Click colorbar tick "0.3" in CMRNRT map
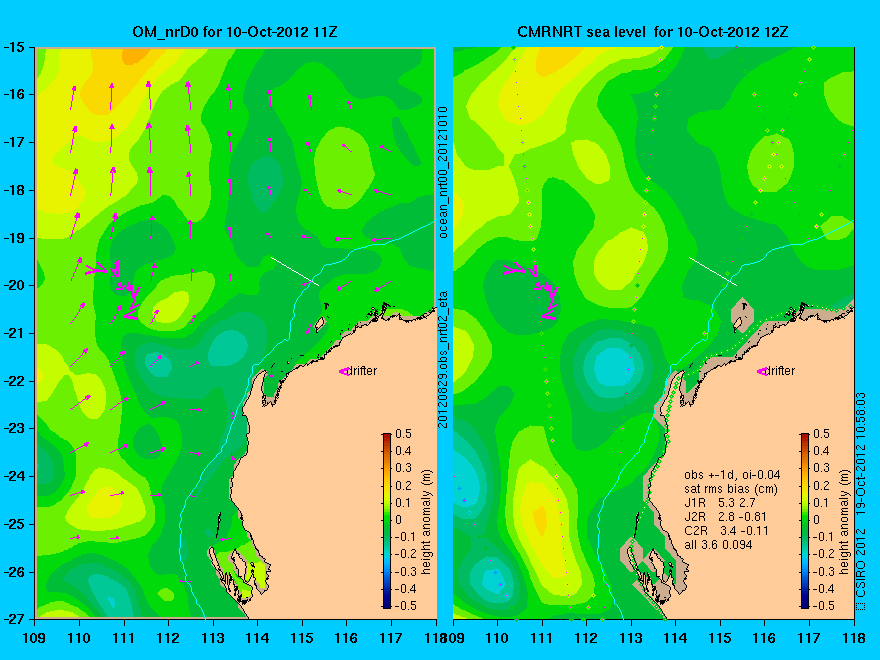Viewport: 880px width, 660px height. pyautogui.click(x=821, y=468)
